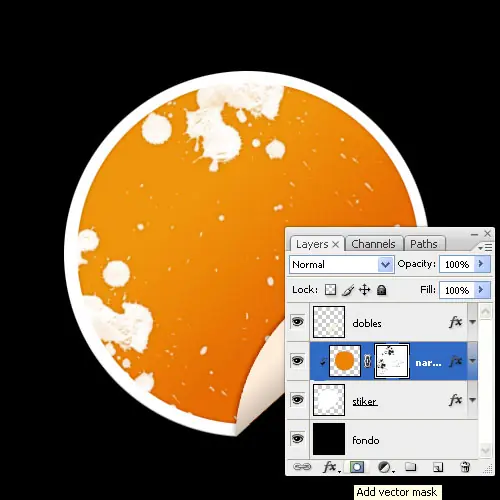
Task: Click fx icon on dobles layer
Action: click(456, 322)
